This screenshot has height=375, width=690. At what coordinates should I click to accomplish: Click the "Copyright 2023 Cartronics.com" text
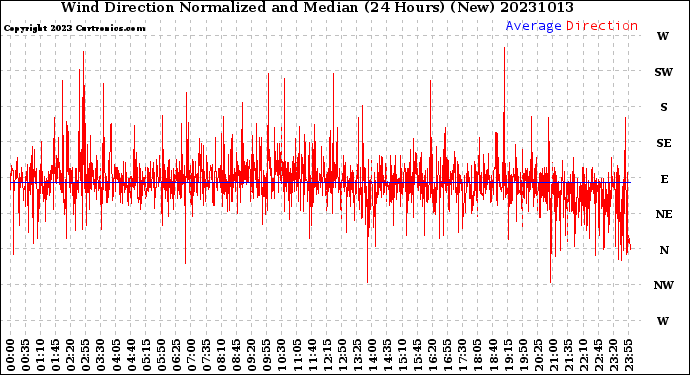[74, 28]
